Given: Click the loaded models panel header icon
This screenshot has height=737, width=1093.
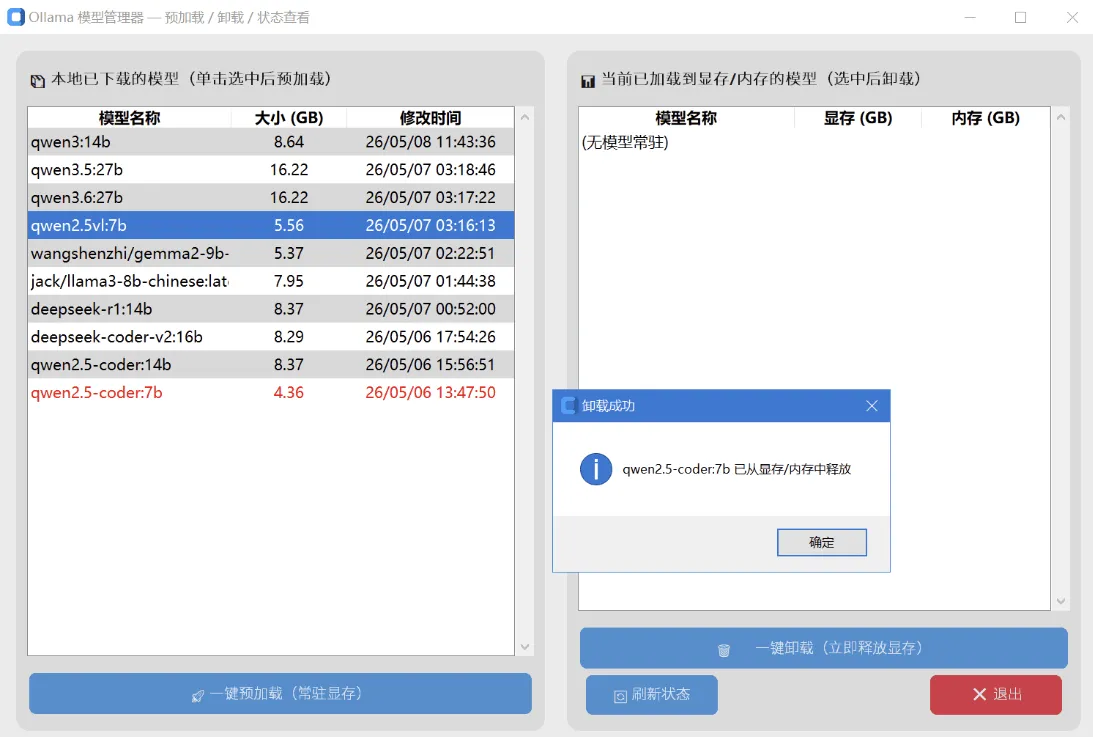Looking at the screenshot, I should coord(588,81).
